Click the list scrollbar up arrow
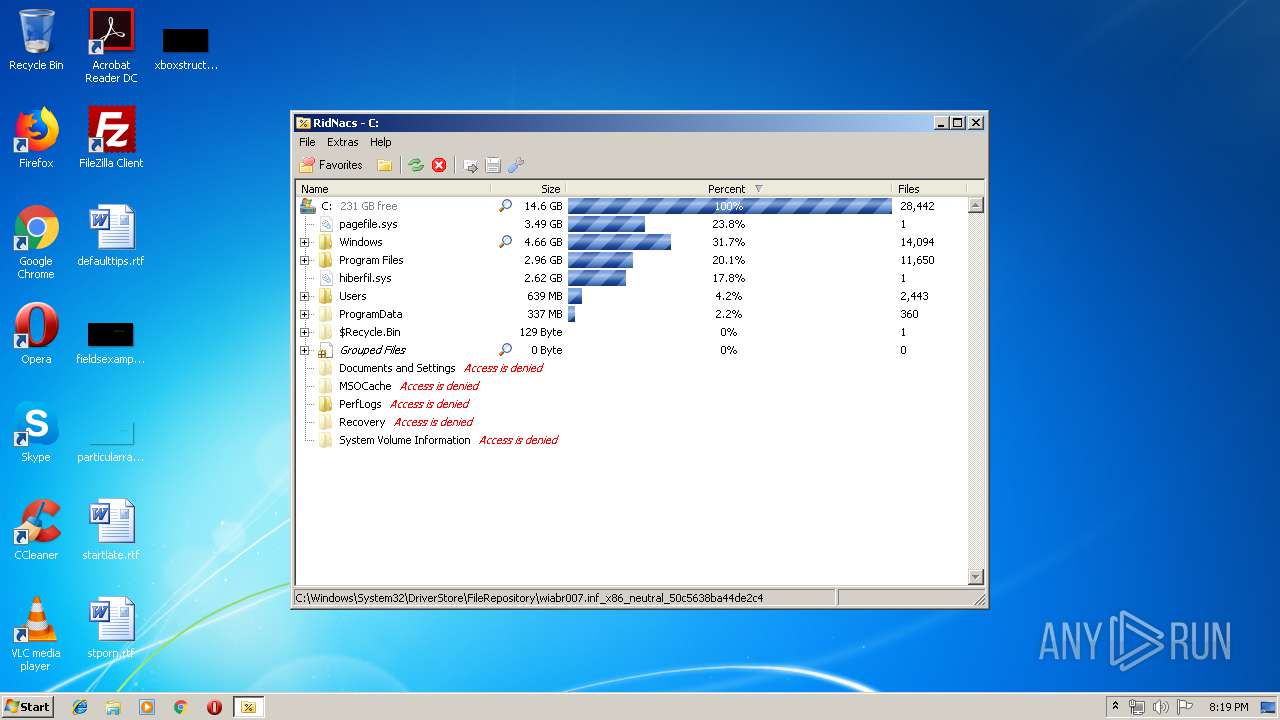Screen dimensions: 1280x720 pyautogui.click(x=976, y=205)
